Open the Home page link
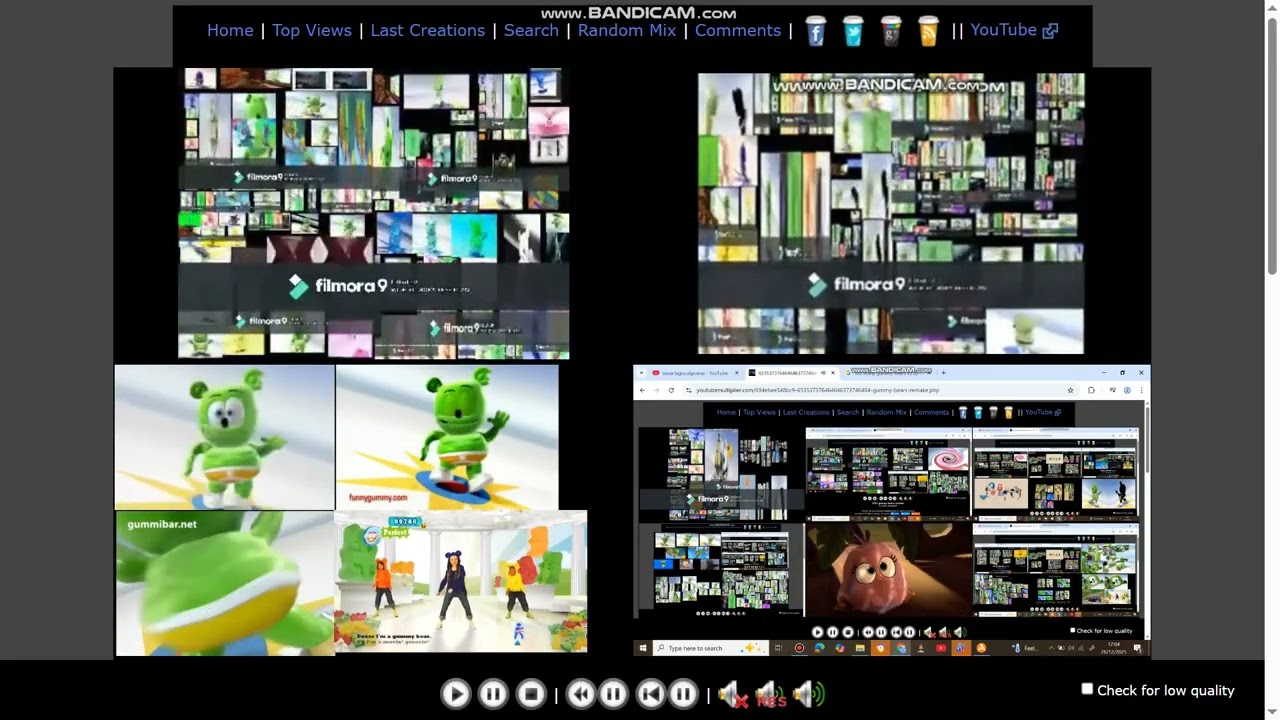The image size is (1280, 720). point(230,30)
